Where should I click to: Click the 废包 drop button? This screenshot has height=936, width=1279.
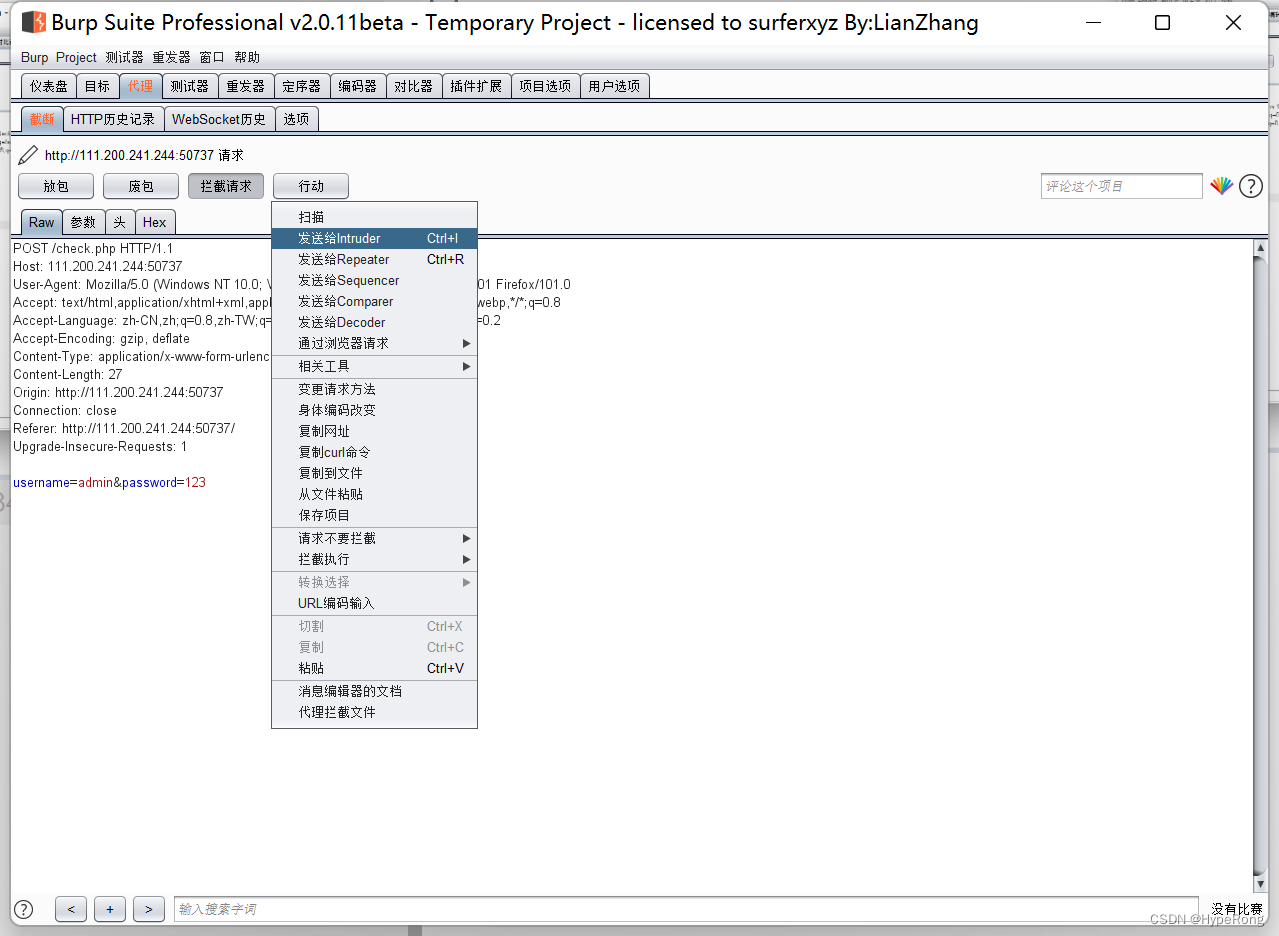click(141, 186)
